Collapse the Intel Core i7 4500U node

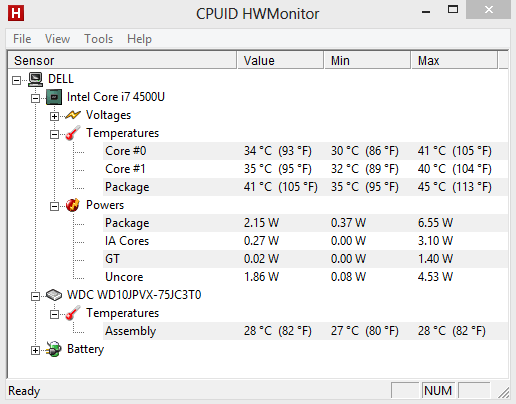(35, 98)
